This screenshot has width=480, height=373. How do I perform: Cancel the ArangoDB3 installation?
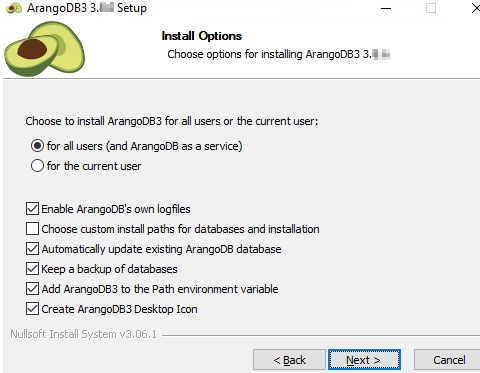[x=449, y=360]
